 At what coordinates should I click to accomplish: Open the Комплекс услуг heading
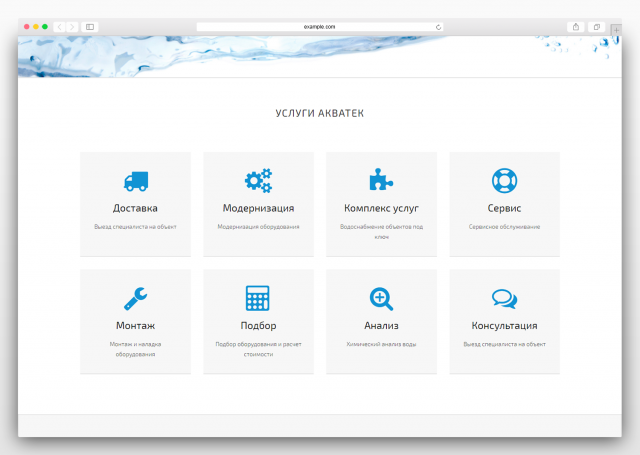(x=381, y=209)
